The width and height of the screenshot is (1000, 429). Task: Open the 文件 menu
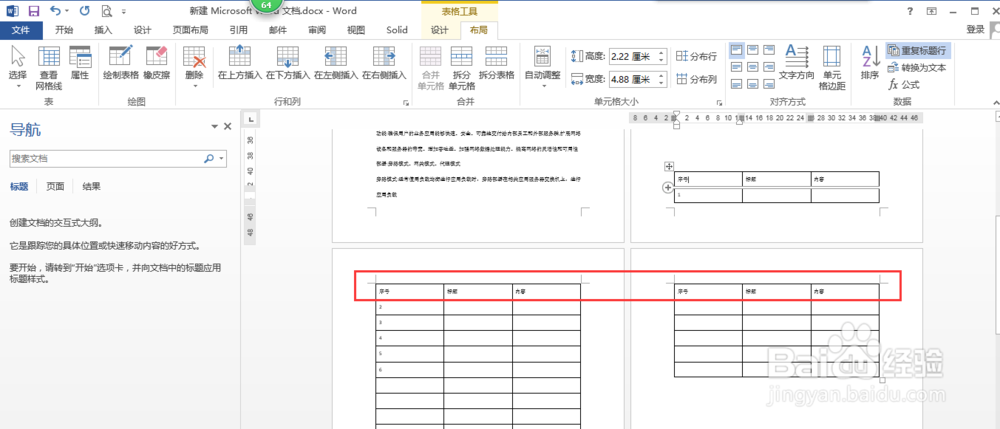[21, 30]
